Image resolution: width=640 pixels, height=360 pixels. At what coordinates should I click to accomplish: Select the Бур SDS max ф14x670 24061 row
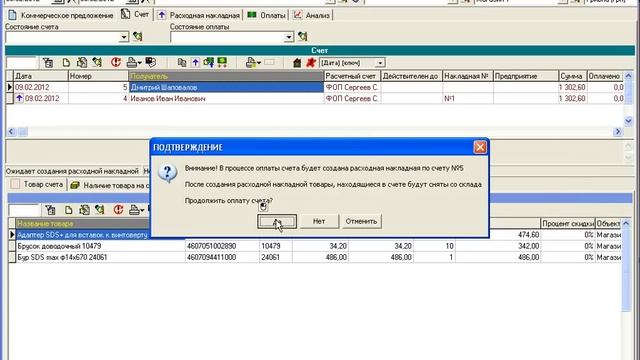click(315, 257)
